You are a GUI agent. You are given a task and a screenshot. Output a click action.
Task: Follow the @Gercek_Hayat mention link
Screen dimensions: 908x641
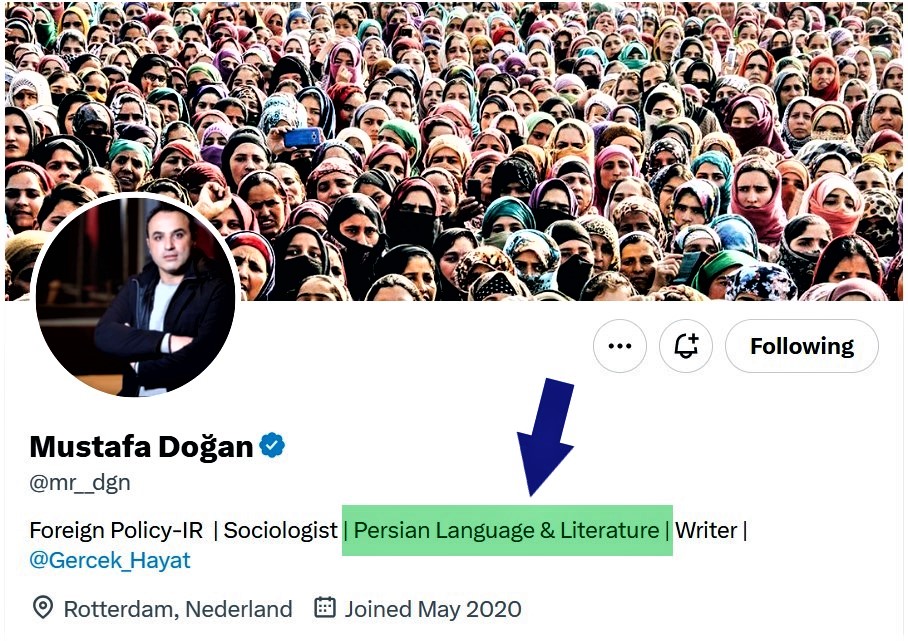click(x=109, y=561)
